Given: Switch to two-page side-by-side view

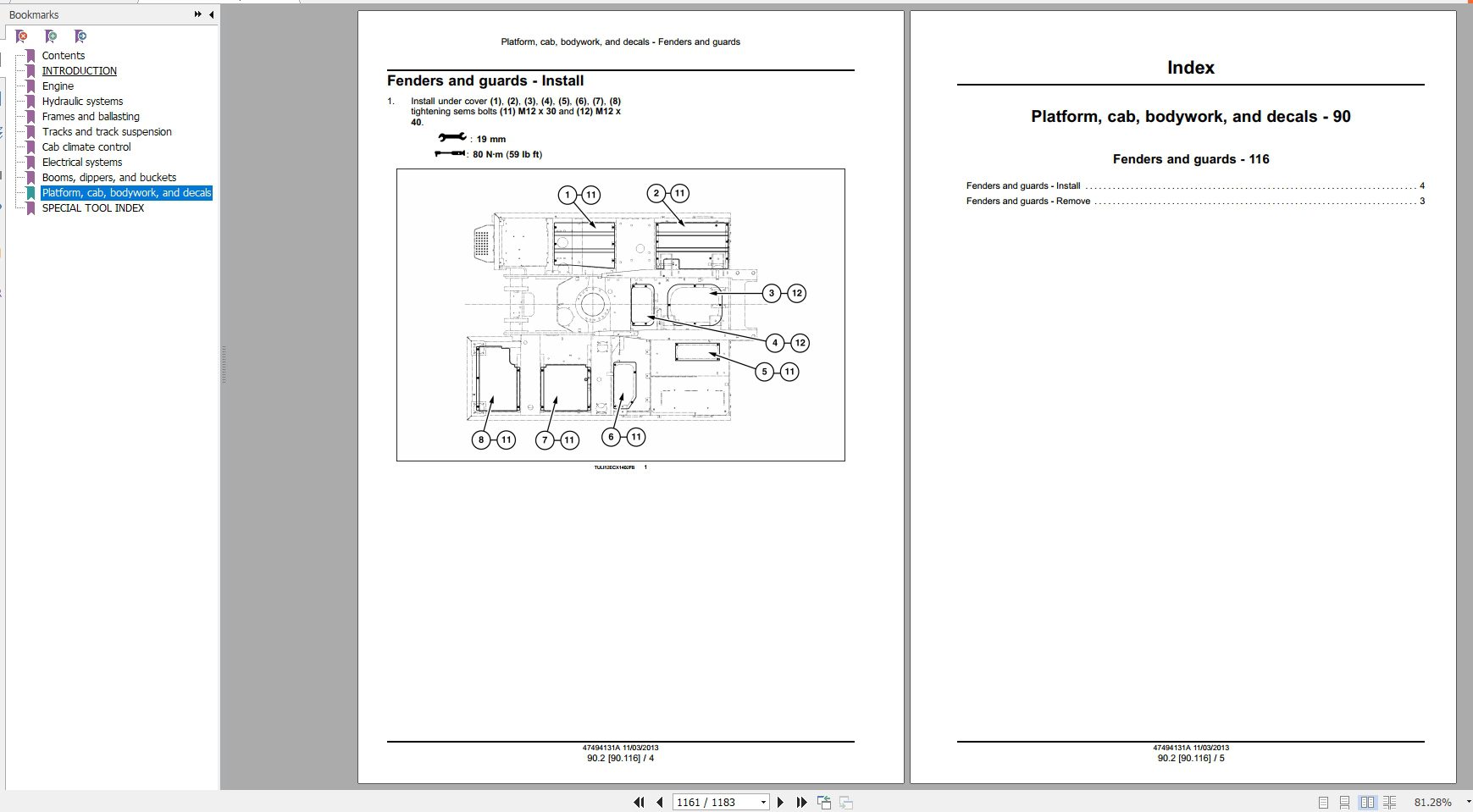Looking at the screenshot, I should [x=1369, y=802].
